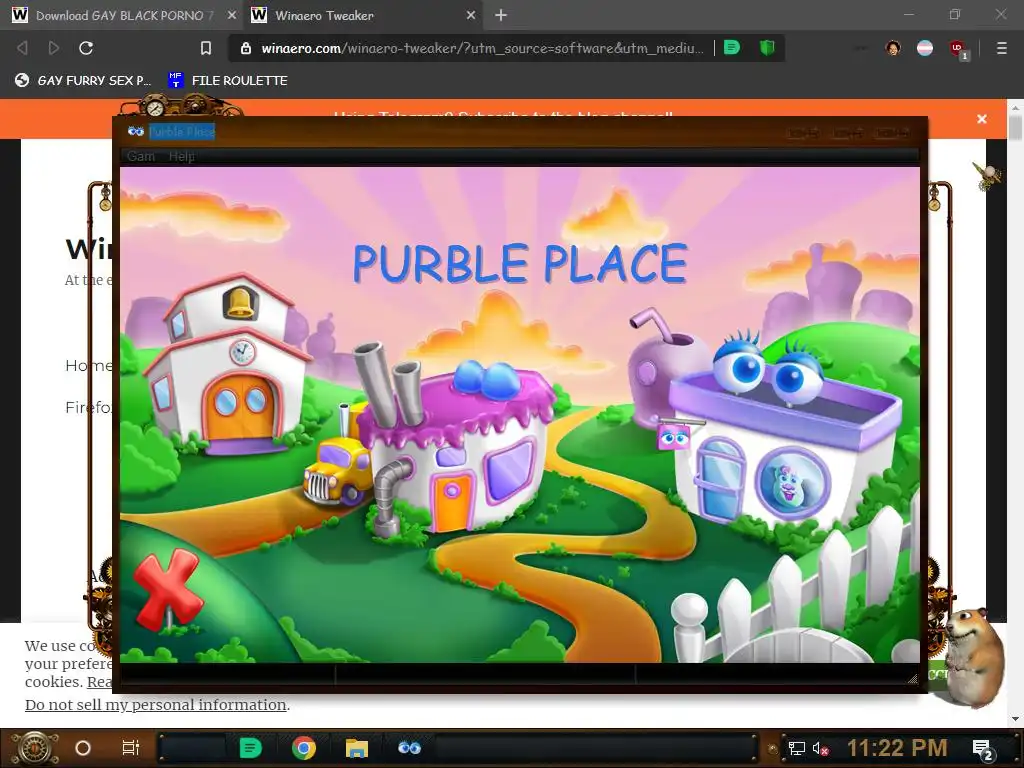Open network status tray icon

797,748
